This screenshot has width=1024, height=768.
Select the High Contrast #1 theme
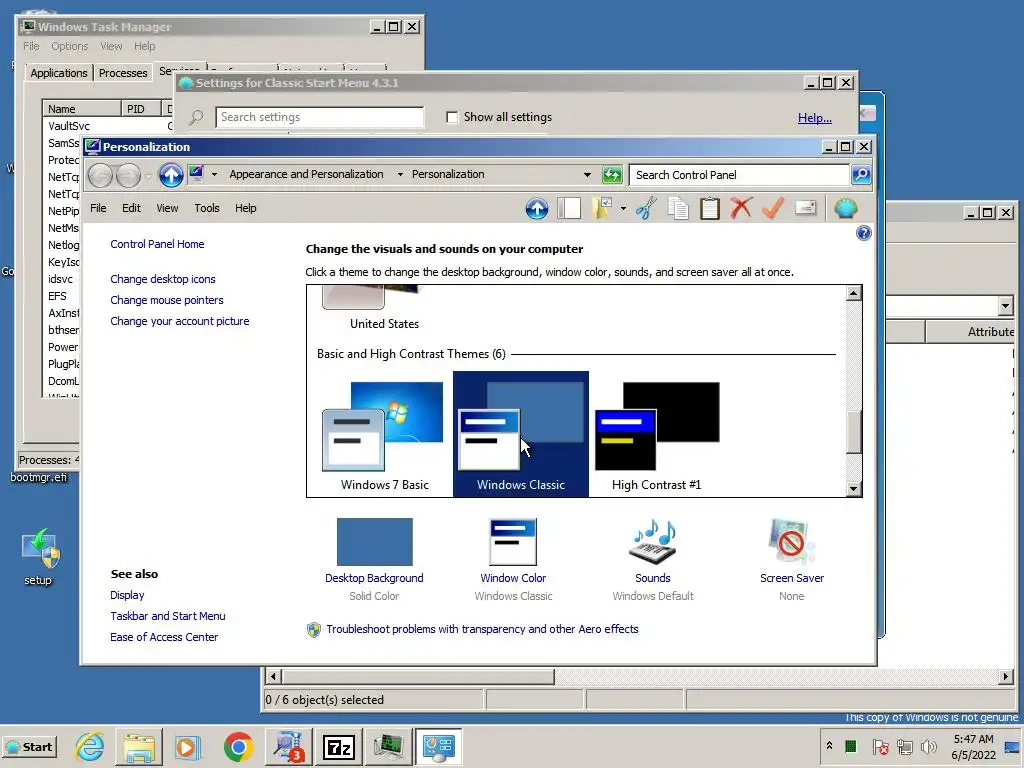656,435
